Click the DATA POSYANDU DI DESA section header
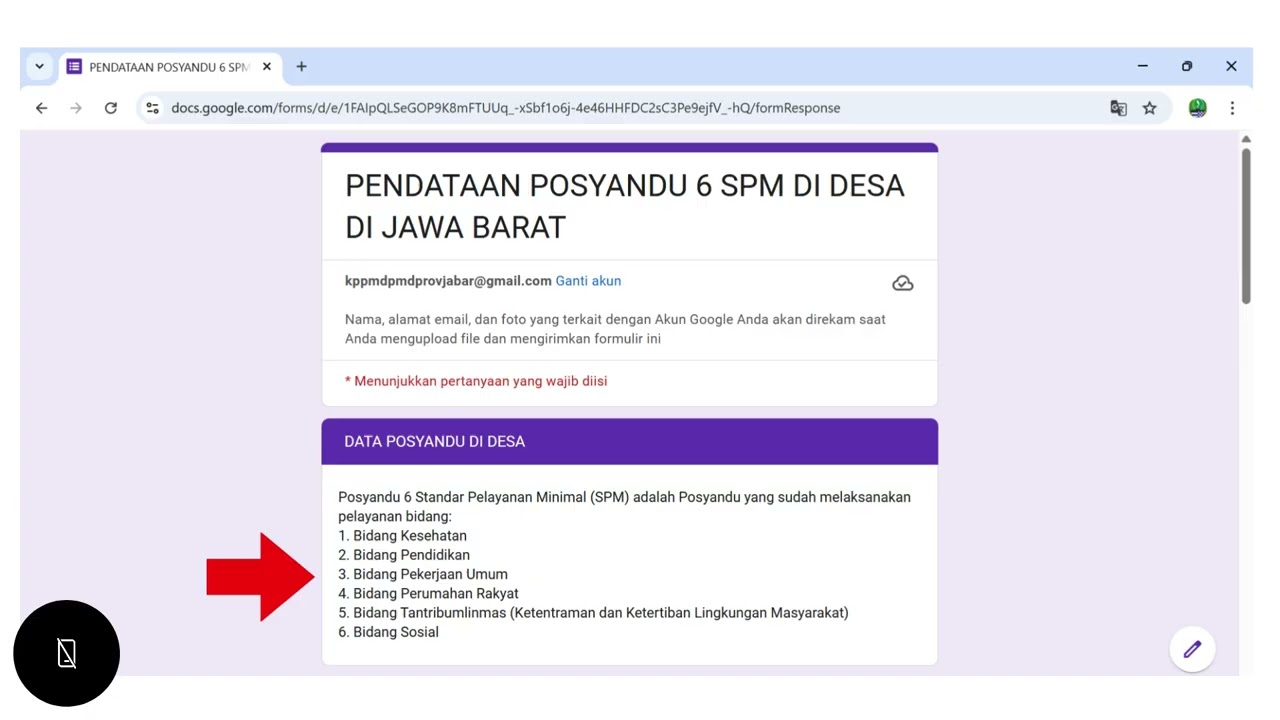 click(x=630, y=441)
